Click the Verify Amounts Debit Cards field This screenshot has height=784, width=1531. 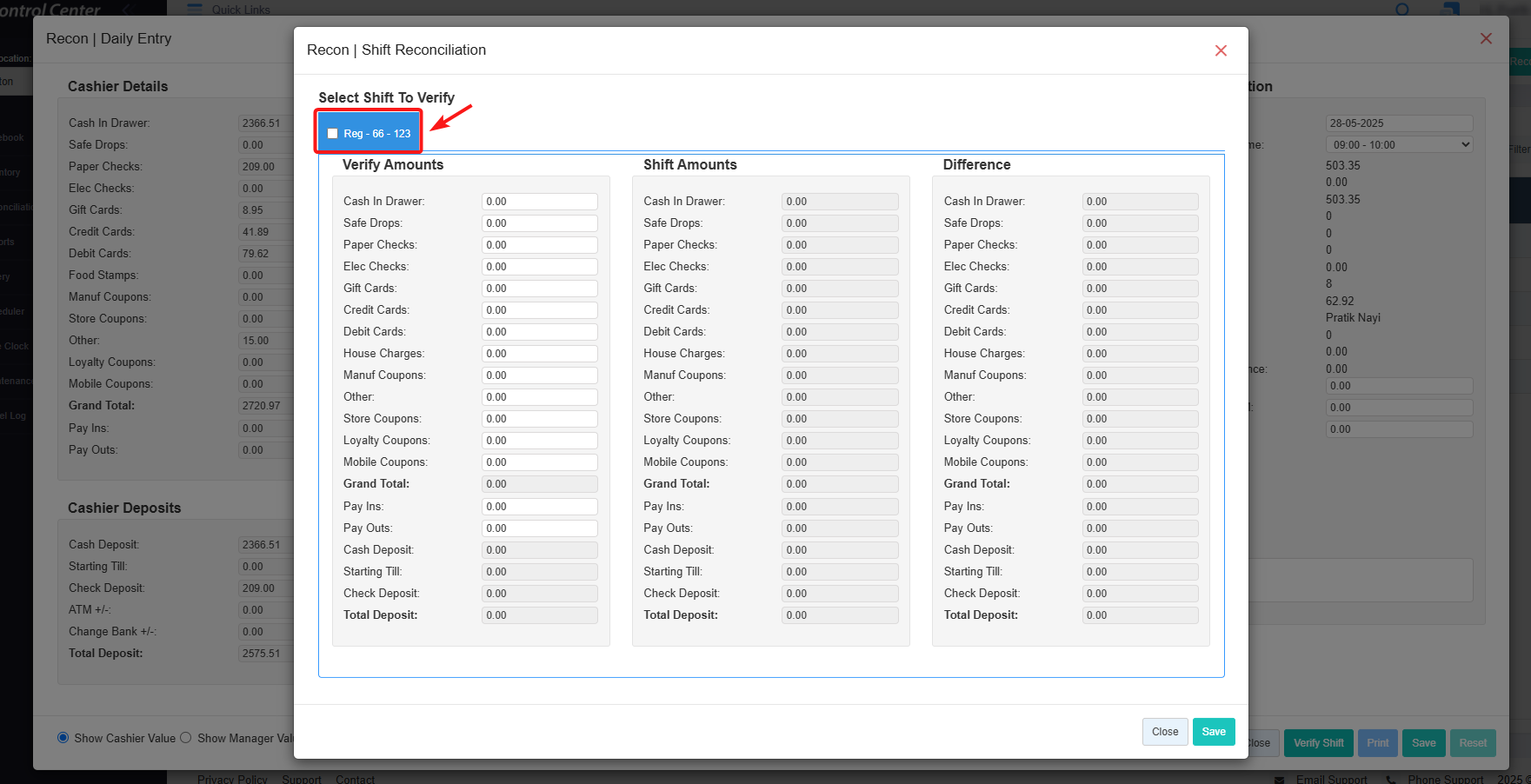540,332
